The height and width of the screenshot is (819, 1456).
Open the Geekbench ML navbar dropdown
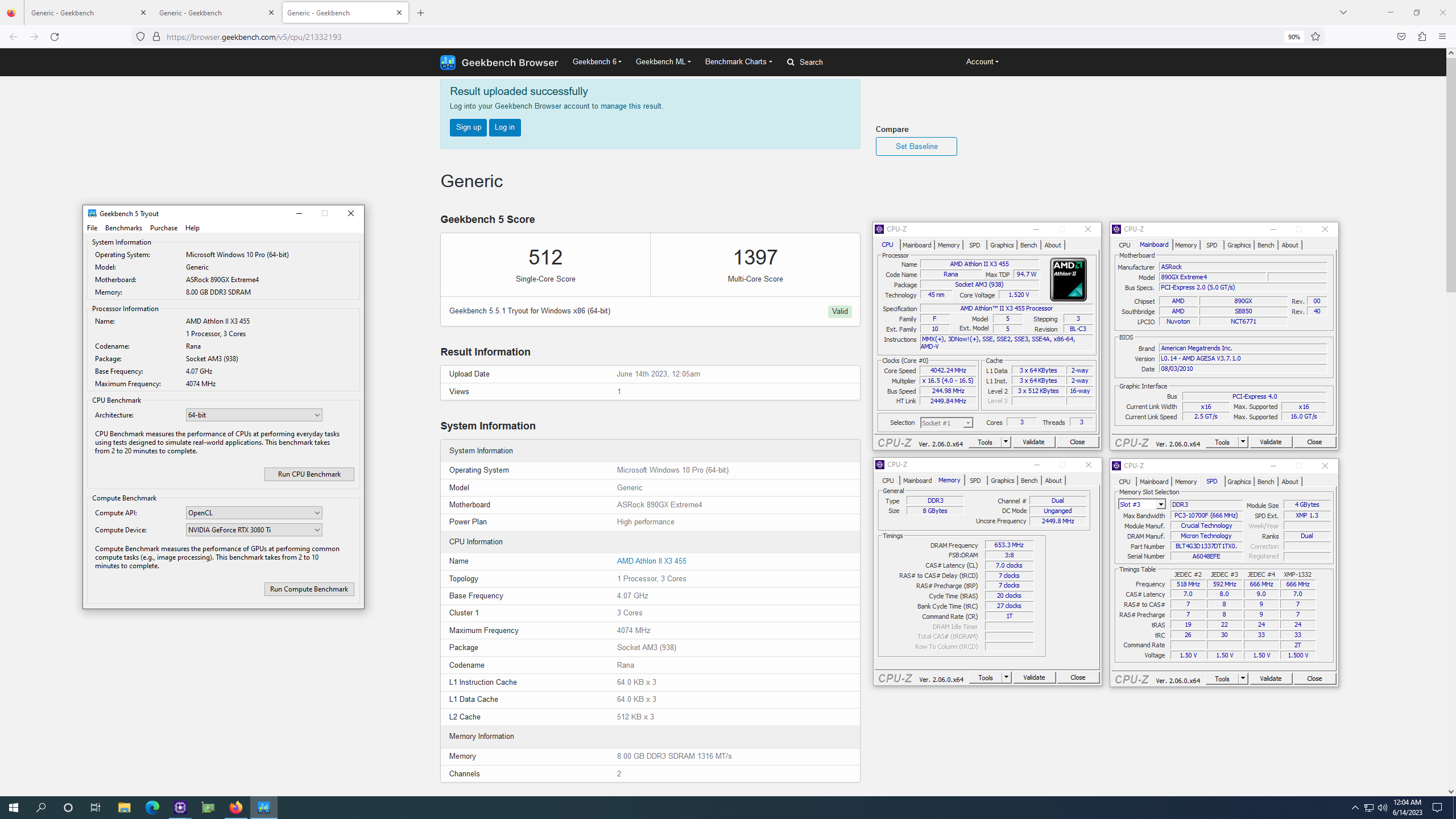[663, 62]
